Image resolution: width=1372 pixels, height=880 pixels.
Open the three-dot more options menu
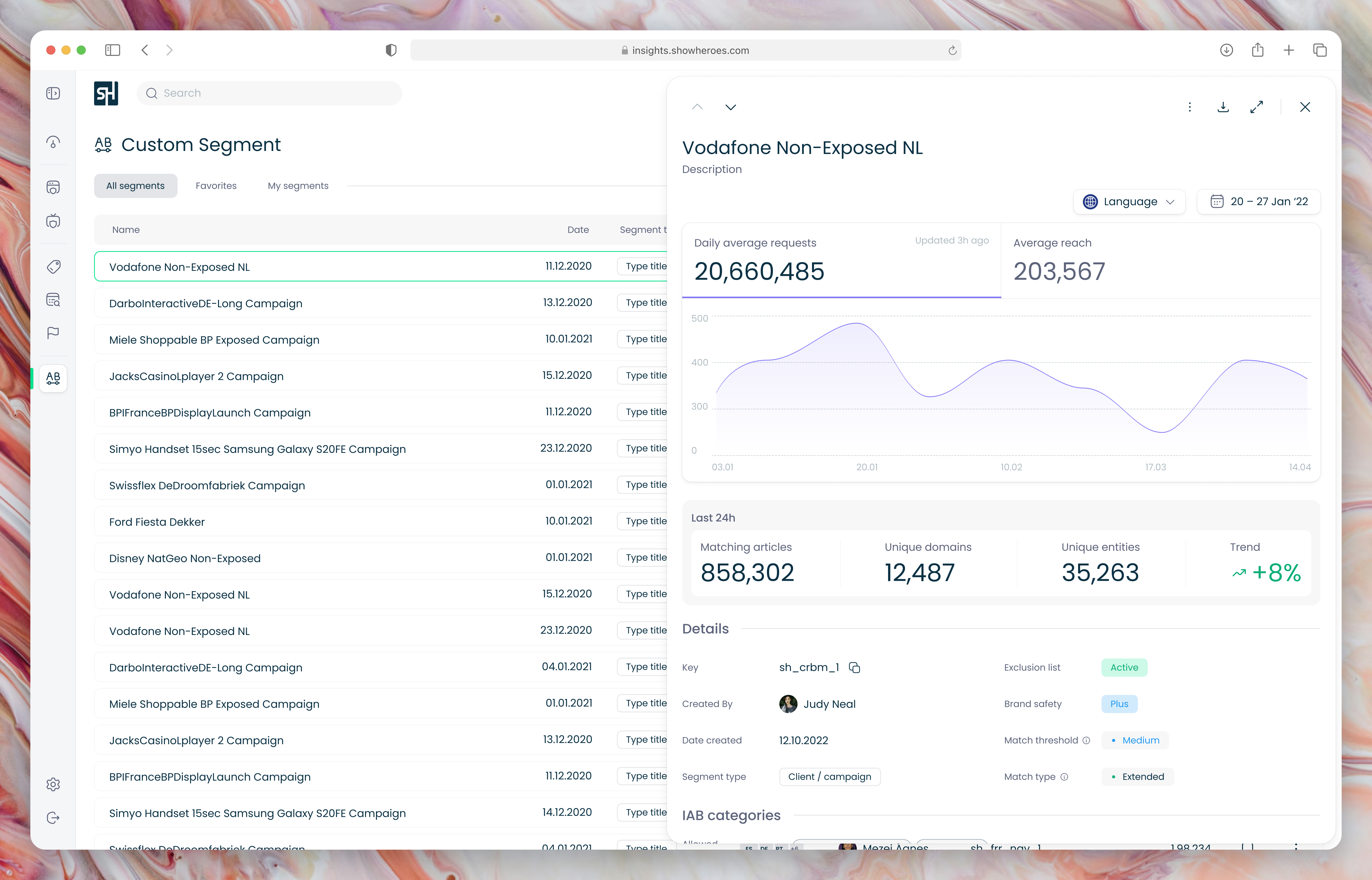point(1190,107)
